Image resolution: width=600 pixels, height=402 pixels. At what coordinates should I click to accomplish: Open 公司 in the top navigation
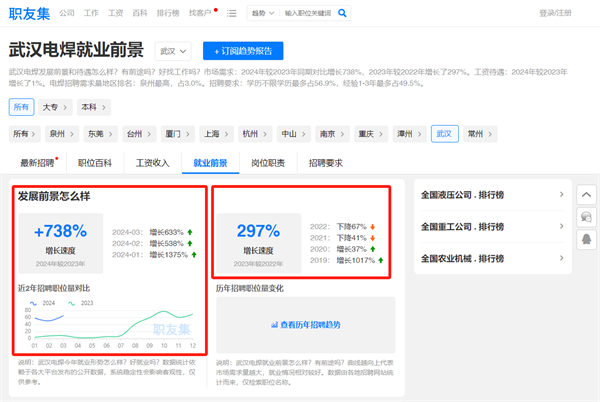pos(67,13)
